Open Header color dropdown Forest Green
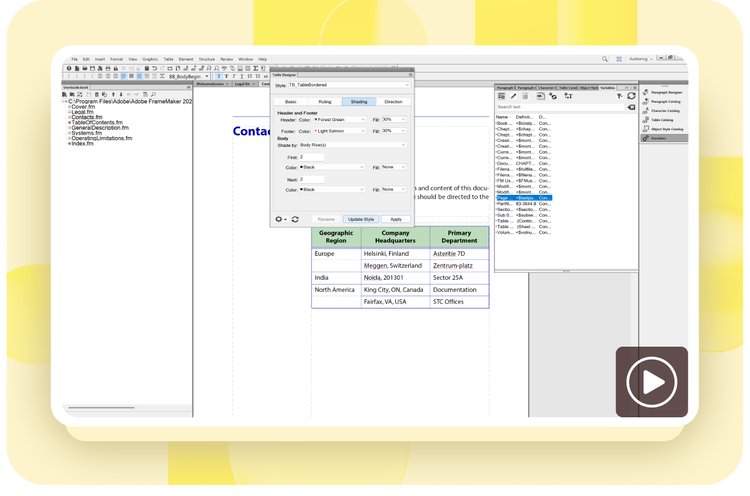The width and height of the screenshot is (750, 496). [340, 120]
